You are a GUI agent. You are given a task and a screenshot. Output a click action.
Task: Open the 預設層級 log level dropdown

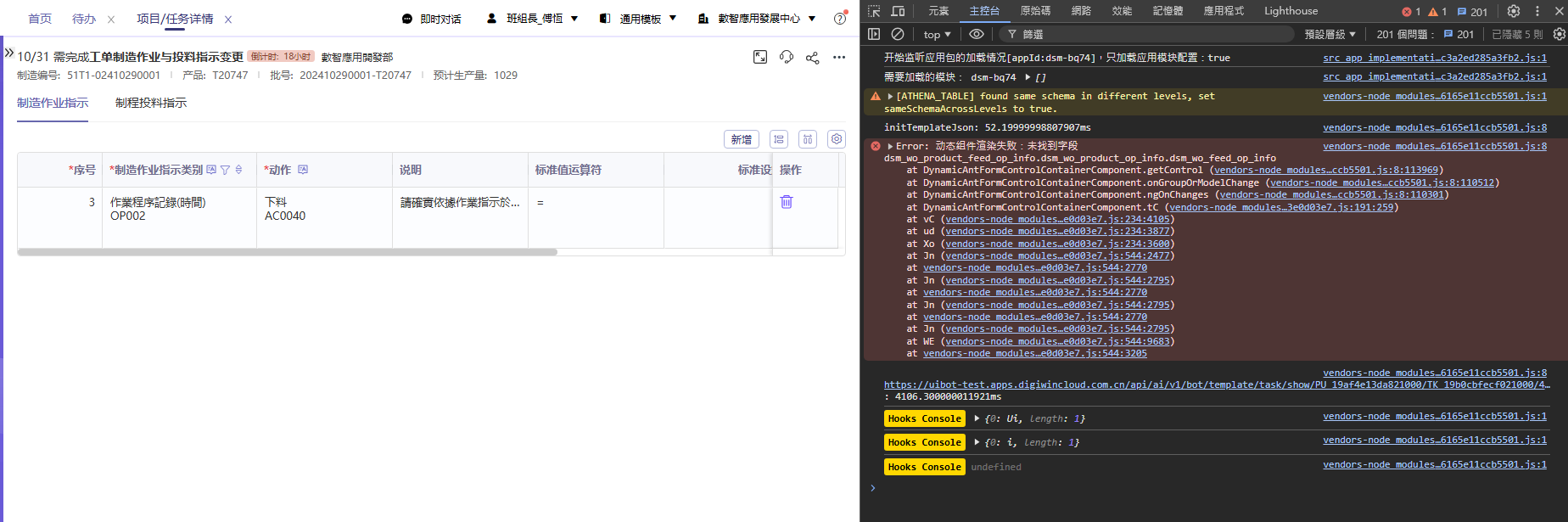coord(1330,34)
